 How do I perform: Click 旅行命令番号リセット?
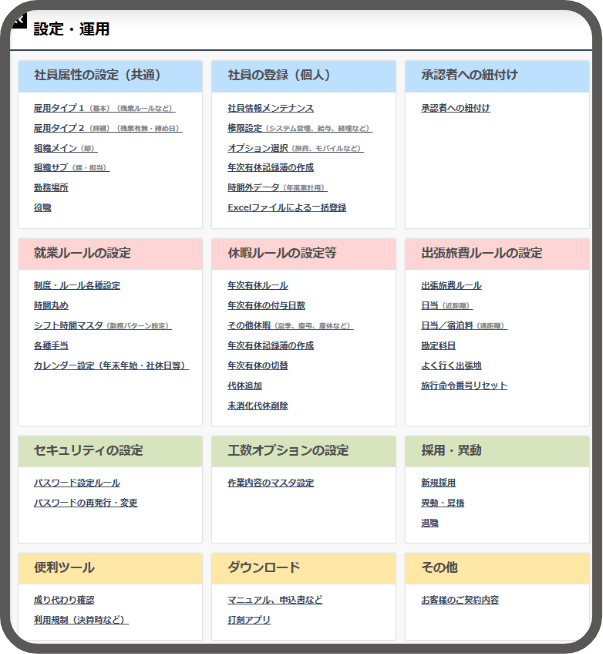464,385
